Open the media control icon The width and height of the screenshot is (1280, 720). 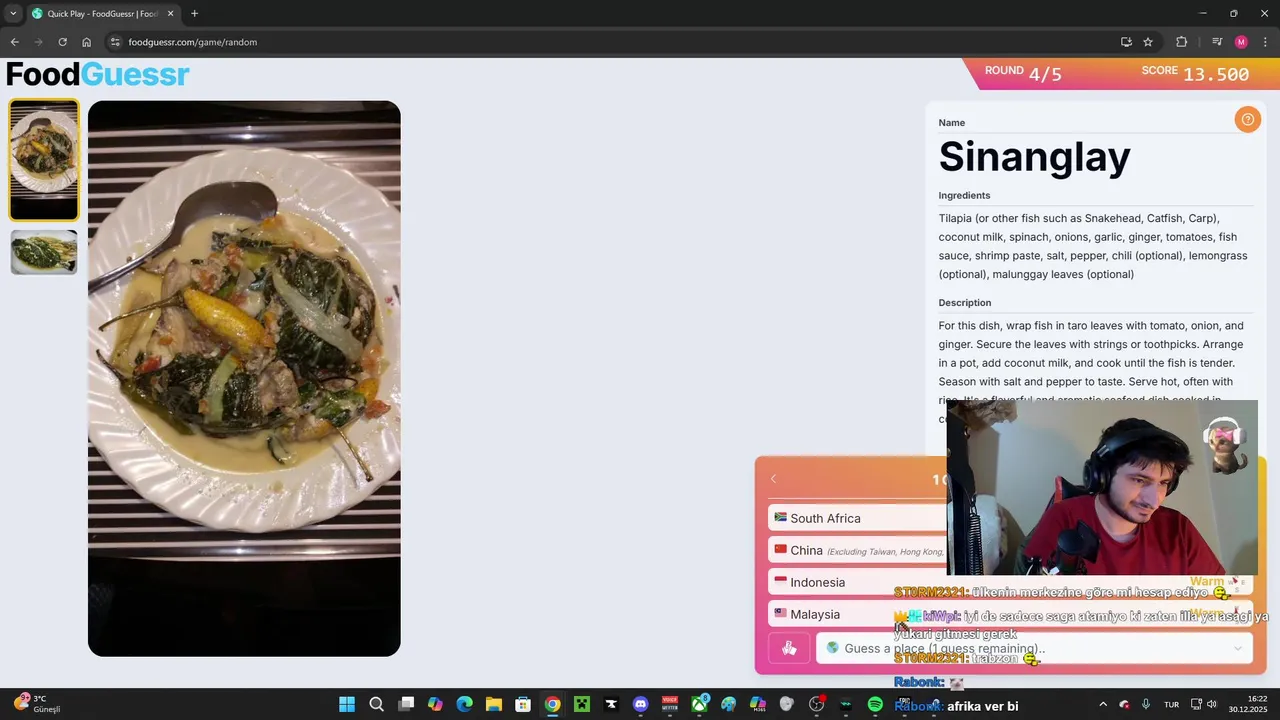click(1217, 42)
